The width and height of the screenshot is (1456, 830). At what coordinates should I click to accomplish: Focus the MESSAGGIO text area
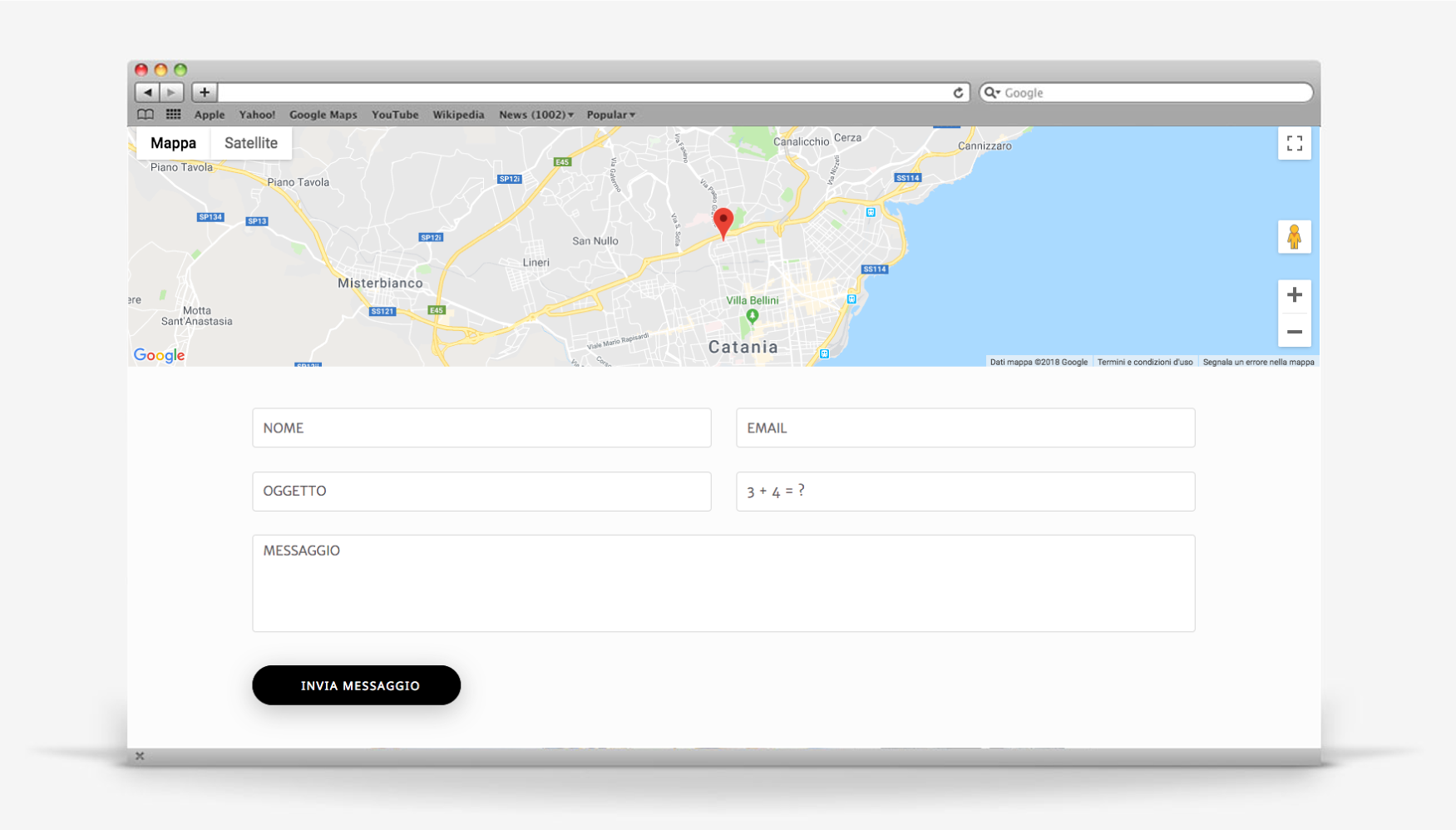coord(723,583)
